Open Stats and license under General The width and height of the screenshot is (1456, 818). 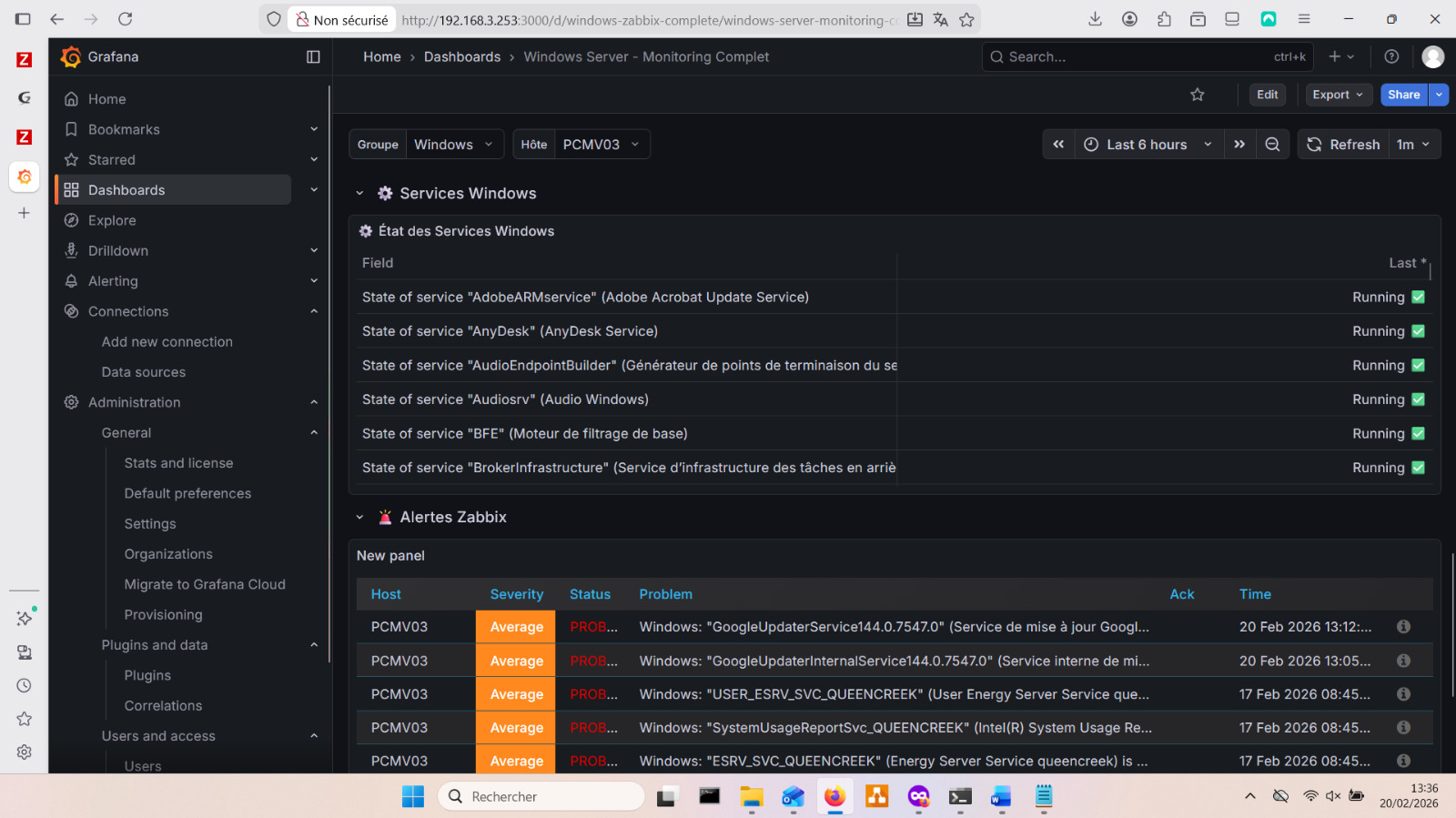[179, 463]
